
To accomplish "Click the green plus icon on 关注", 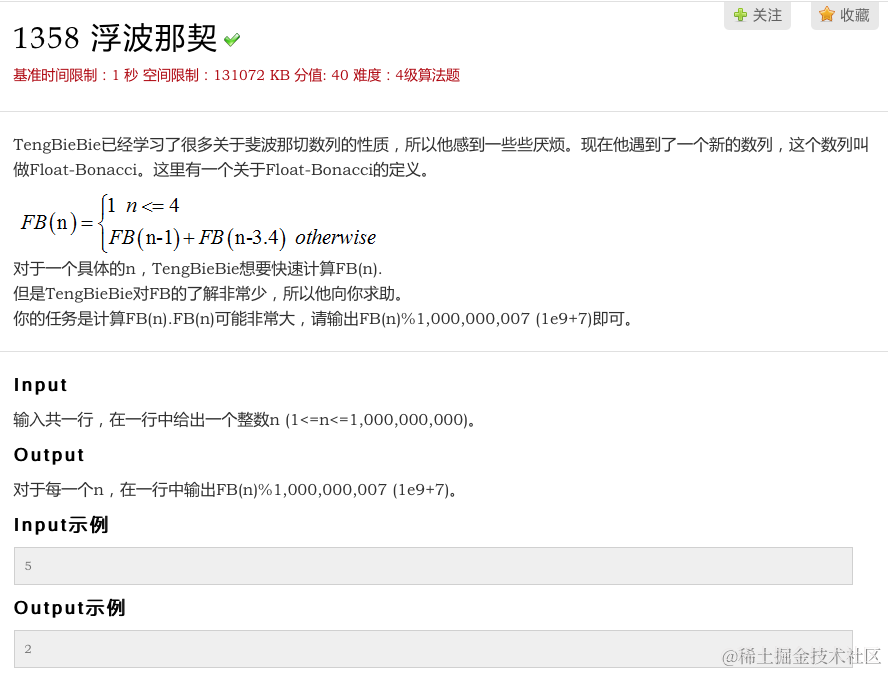I will (x=740, y=15).
